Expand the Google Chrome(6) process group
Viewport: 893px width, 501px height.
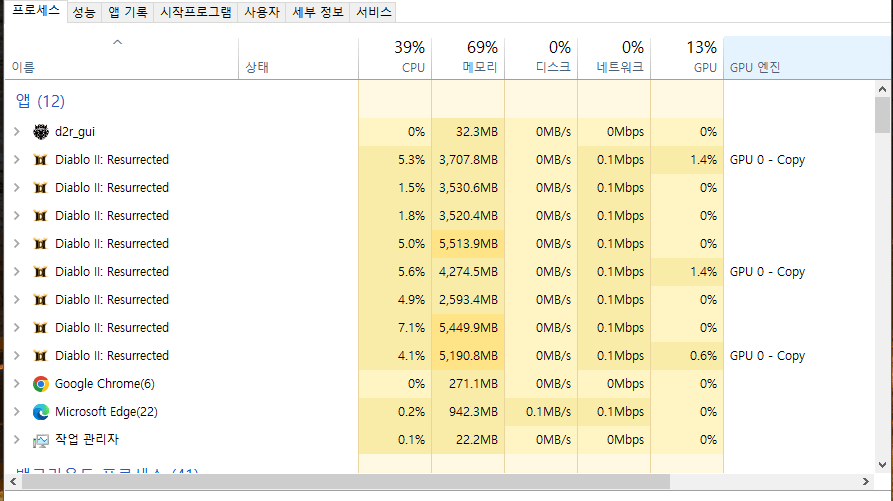tap(17, 384)
